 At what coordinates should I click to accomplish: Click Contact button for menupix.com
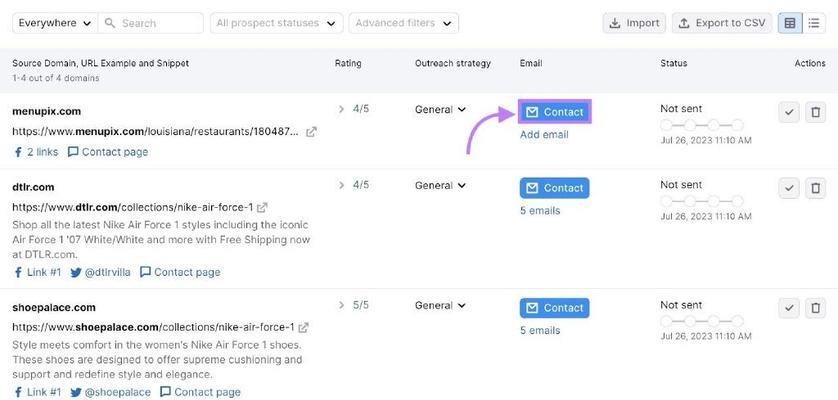coord(554,112)
